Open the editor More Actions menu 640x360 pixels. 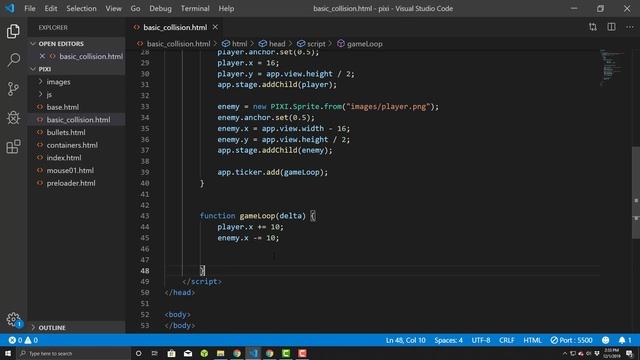[x=630, y=27]
